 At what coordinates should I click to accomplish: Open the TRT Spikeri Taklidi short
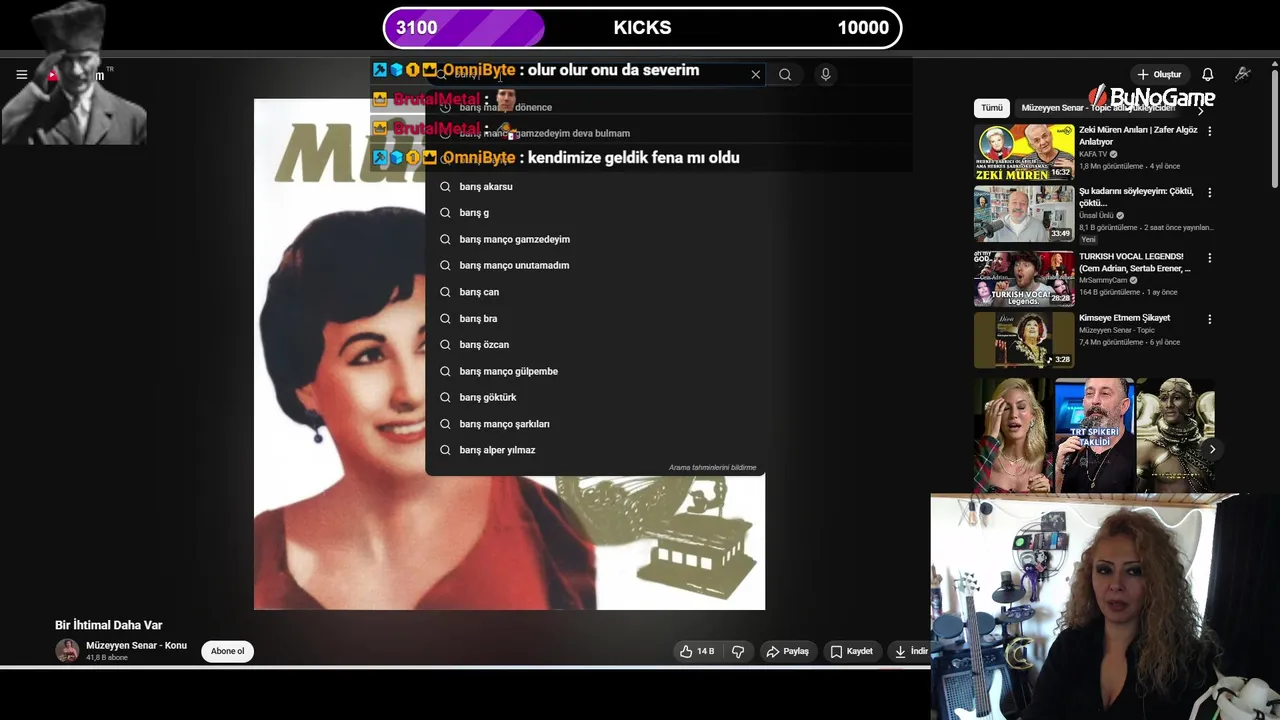tap(1094, 435)
